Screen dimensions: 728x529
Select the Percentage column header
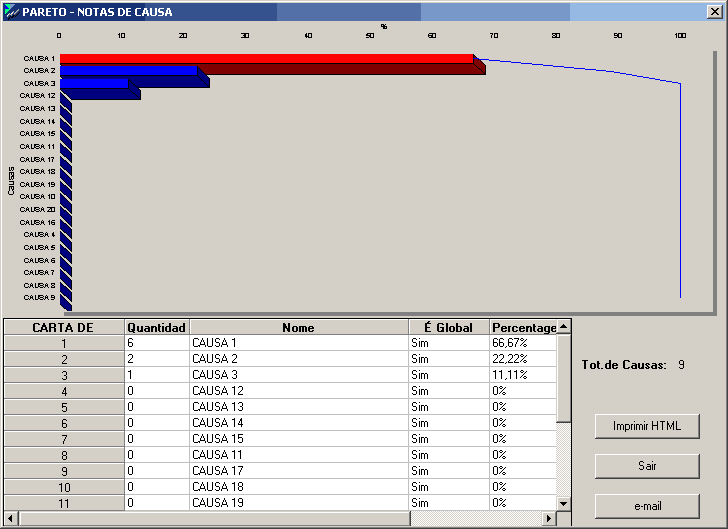[x=523, y=327]
